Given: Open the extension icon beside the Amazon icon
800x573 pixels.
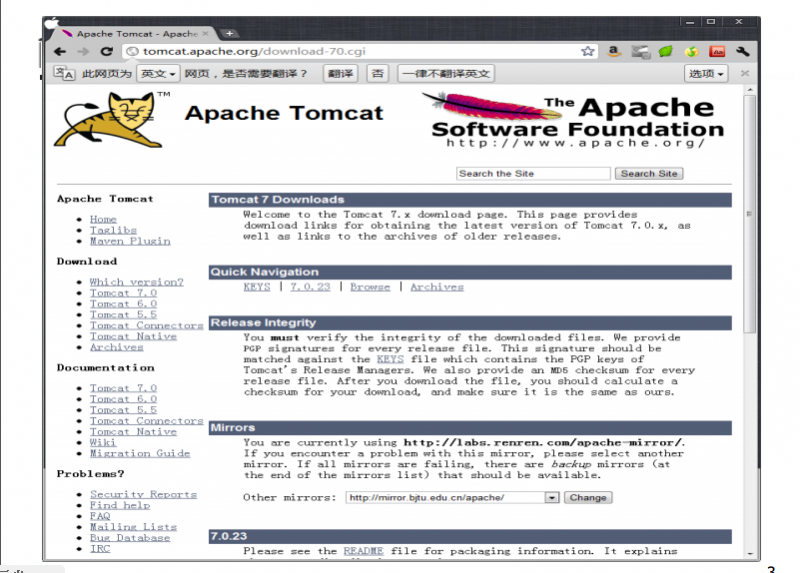Looking at the screenshot, I should (x=640, y=52).
